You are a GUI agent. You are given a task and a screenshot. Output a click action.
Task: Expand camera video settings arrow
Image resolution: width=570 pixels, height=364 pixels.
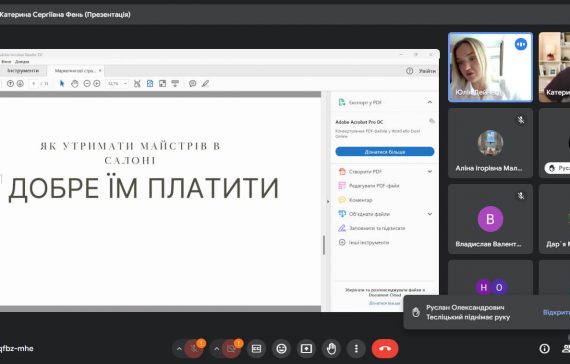coord(217,349)
